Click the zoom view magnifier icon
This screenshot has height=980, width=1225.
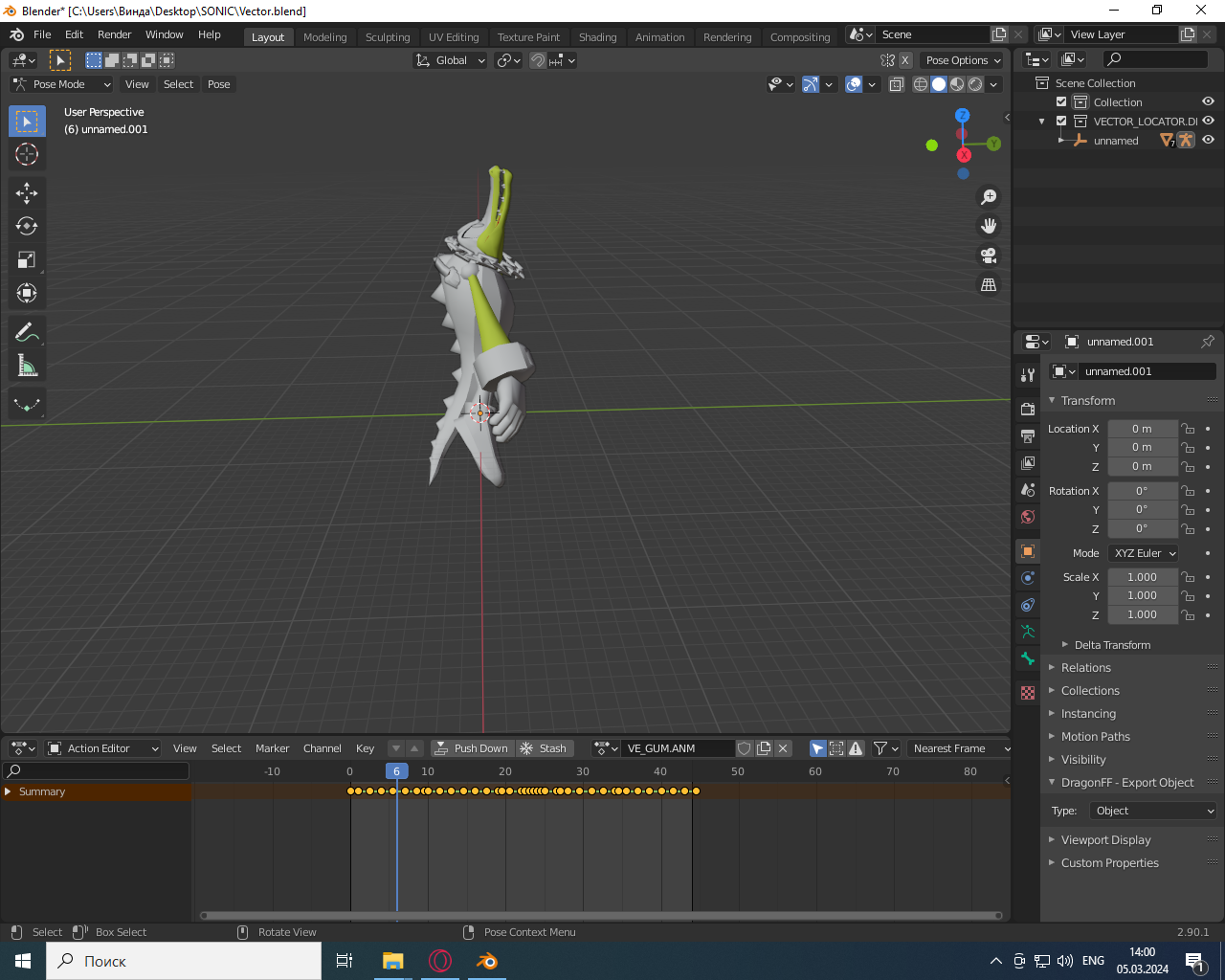(x=989, y=197)
